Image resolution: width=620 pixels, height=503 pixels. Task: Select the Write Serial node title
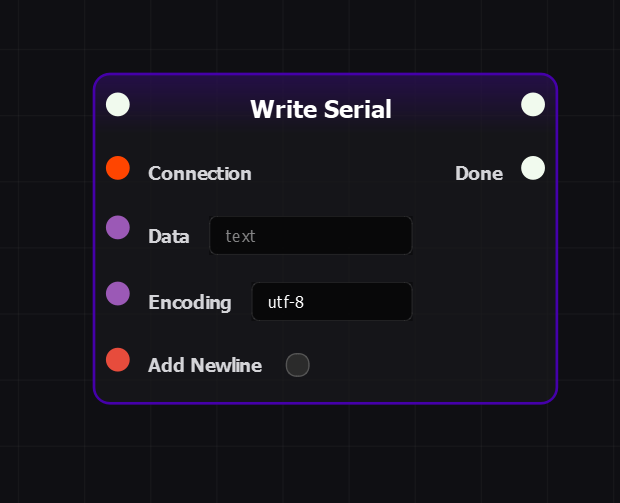pyautogui.click(x=320, y=109)
